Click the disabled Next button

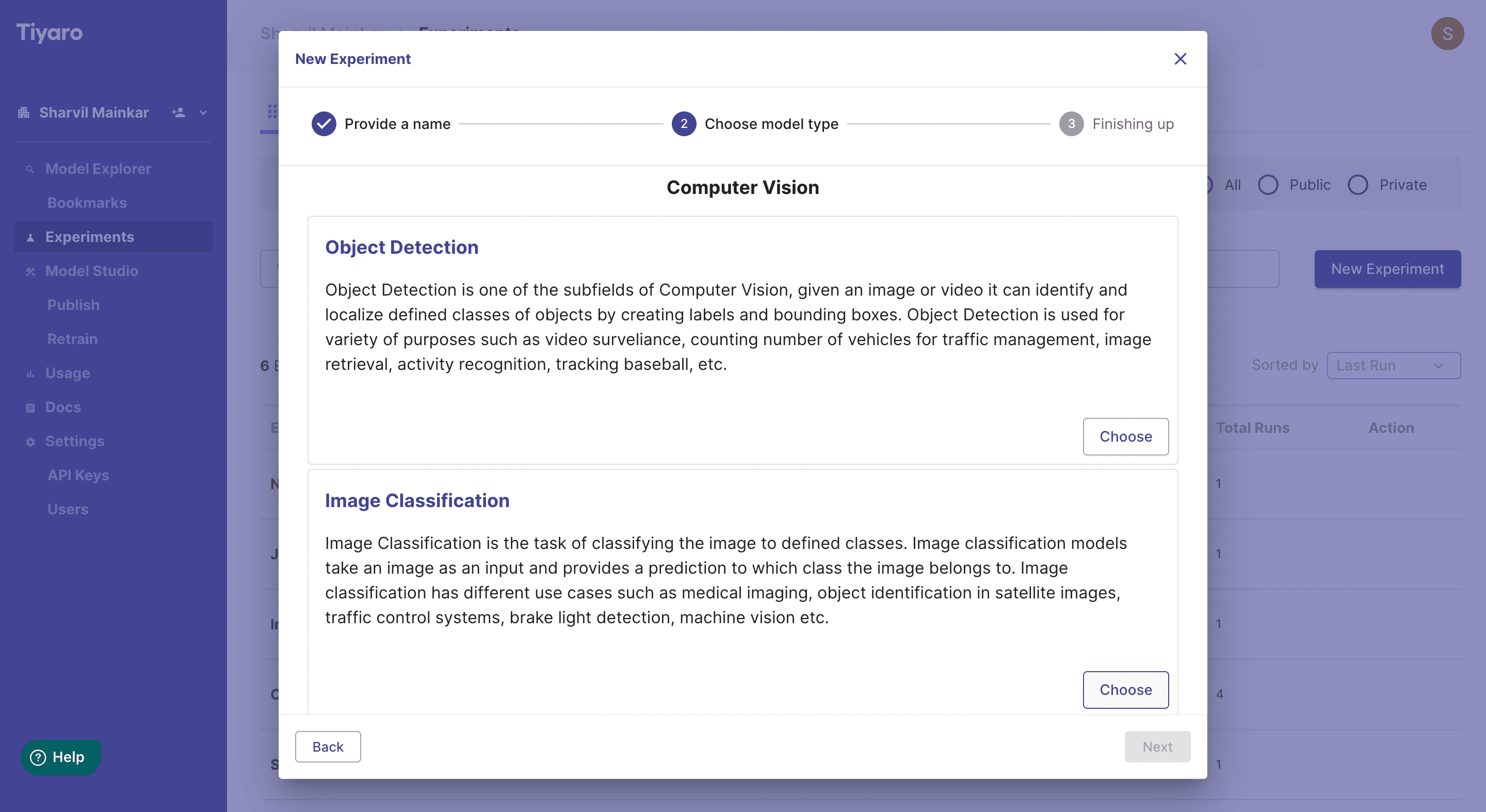pyautogui.click(x=1157, y=747)
